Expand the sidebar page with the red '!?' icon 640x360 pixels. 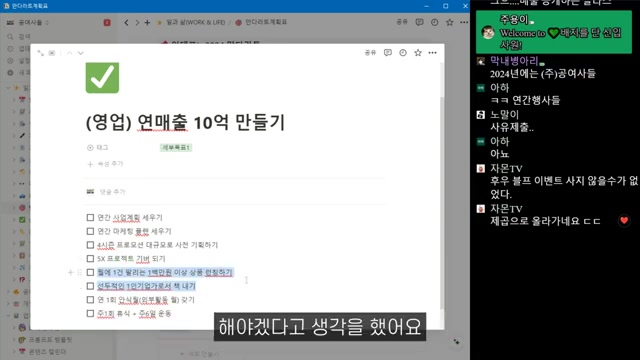(x=13, y=280)
